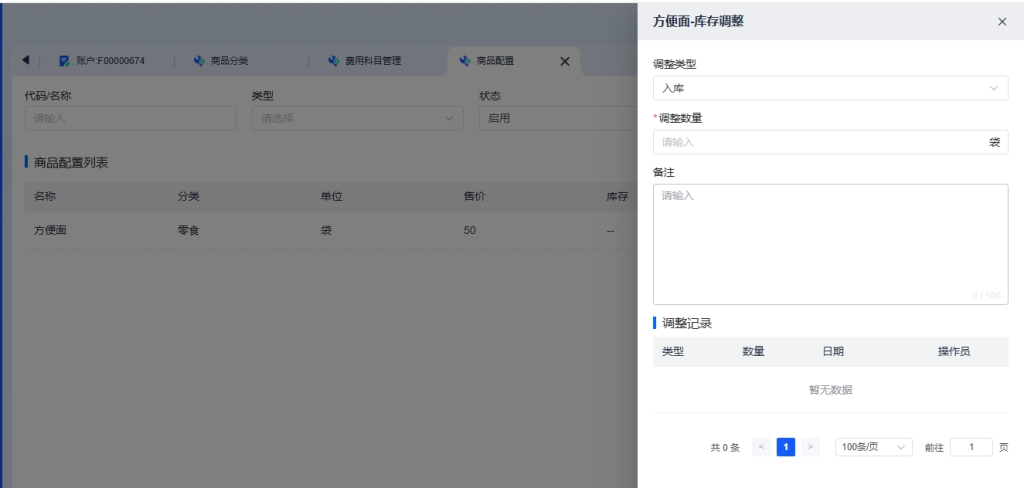Go to previous page in 调整记录 pagination
Screen dimensions: 1024x488
coord(761,447)
